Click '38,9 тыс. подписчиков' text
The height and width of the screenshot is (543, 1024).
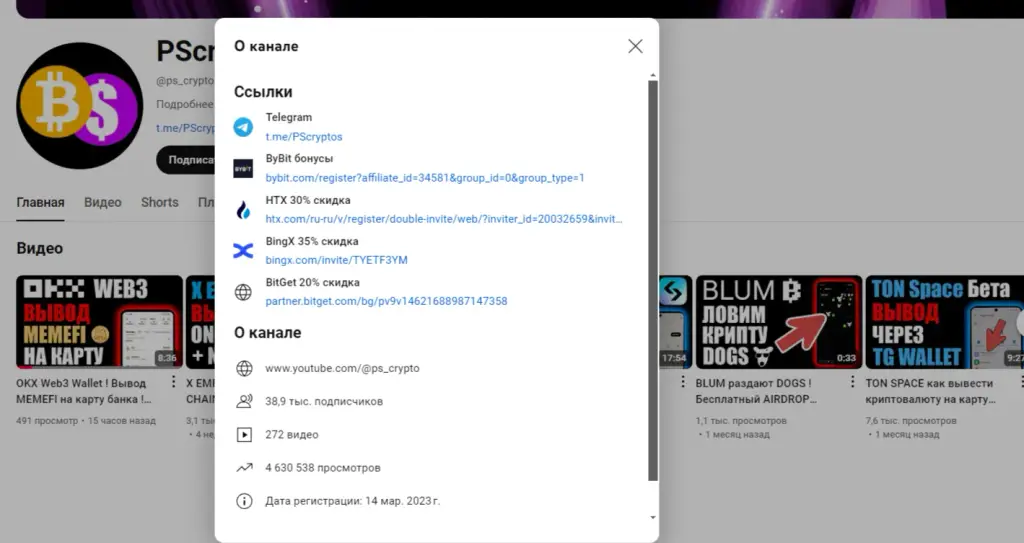(x=324, y=401)
